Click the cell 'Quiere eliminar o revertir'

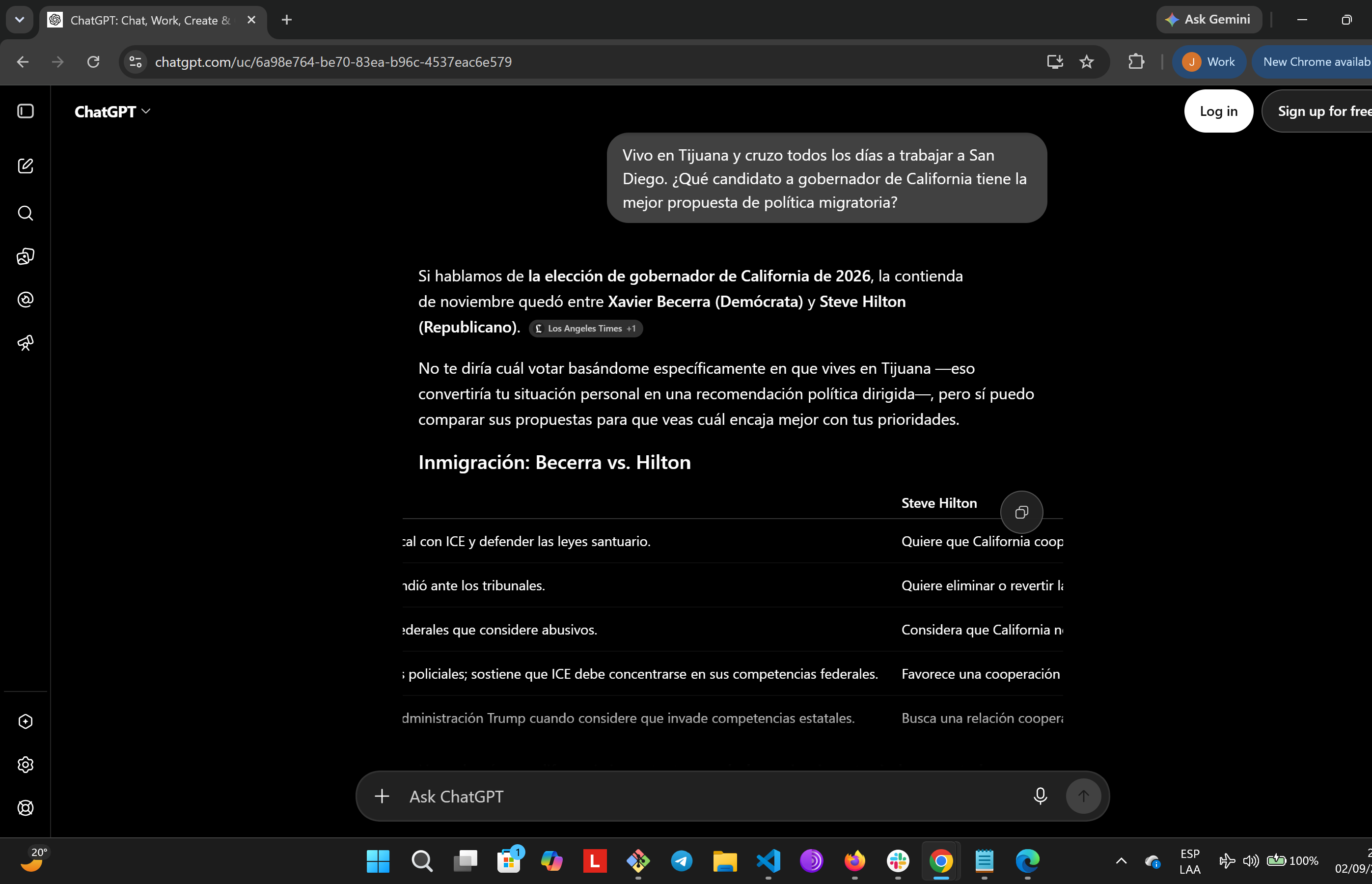[x=982, y=585]
